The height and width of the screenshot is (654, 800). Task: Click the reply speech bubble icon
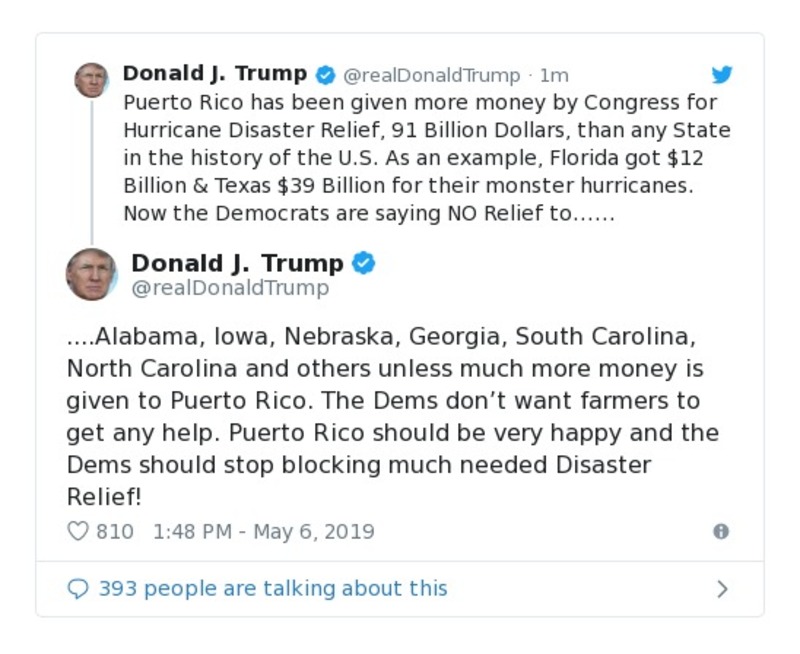(76, 588)
